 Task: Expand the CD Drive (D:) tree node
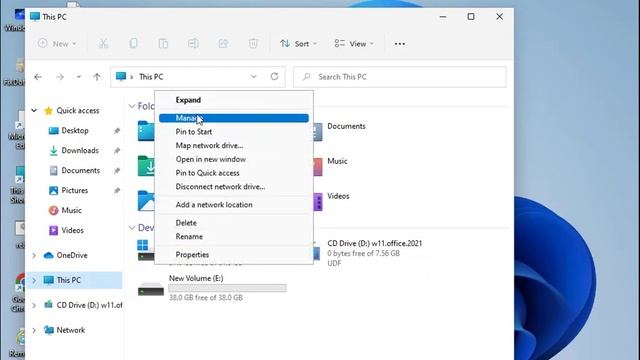(x=34, y=305)
